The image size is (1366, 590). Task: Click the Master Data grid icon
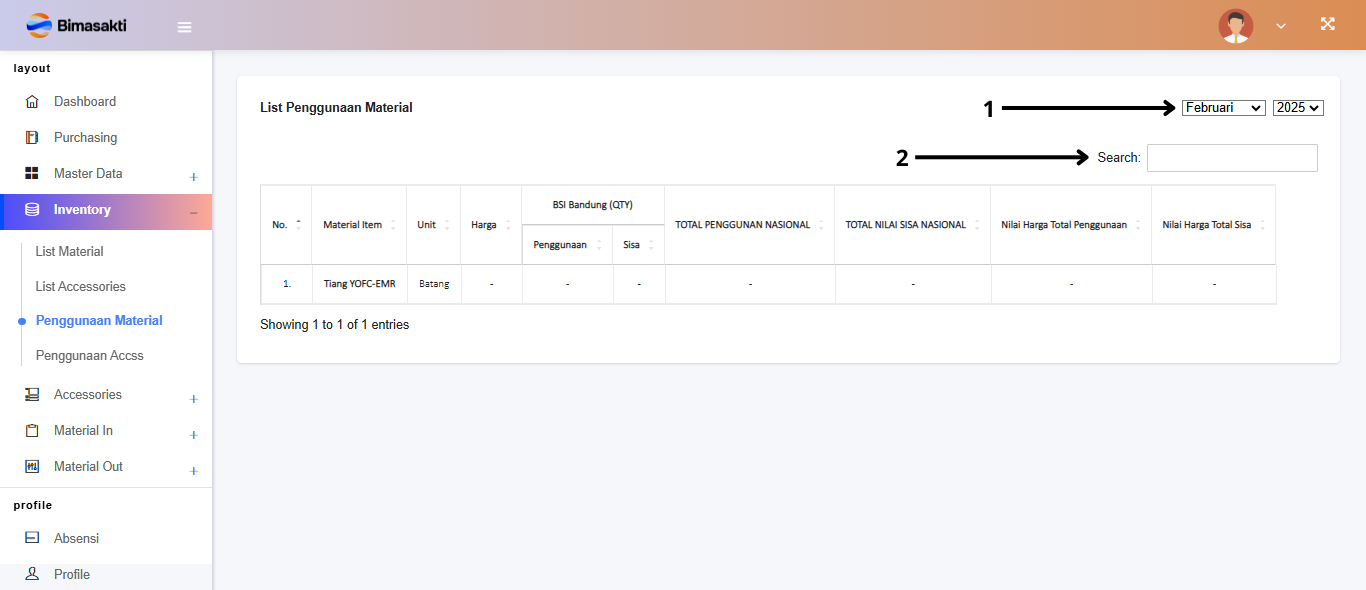[x=32, y=174]
